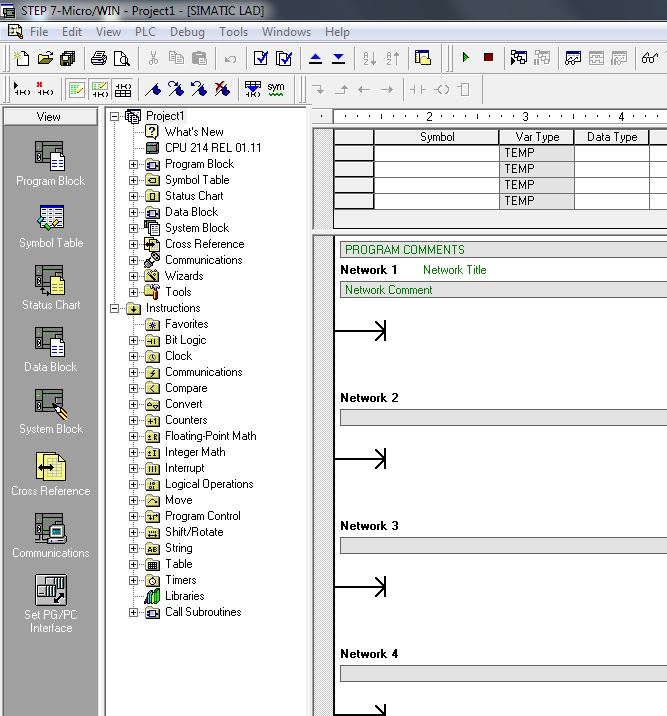
Task: Open the View menu
Action: coord(108,32)
